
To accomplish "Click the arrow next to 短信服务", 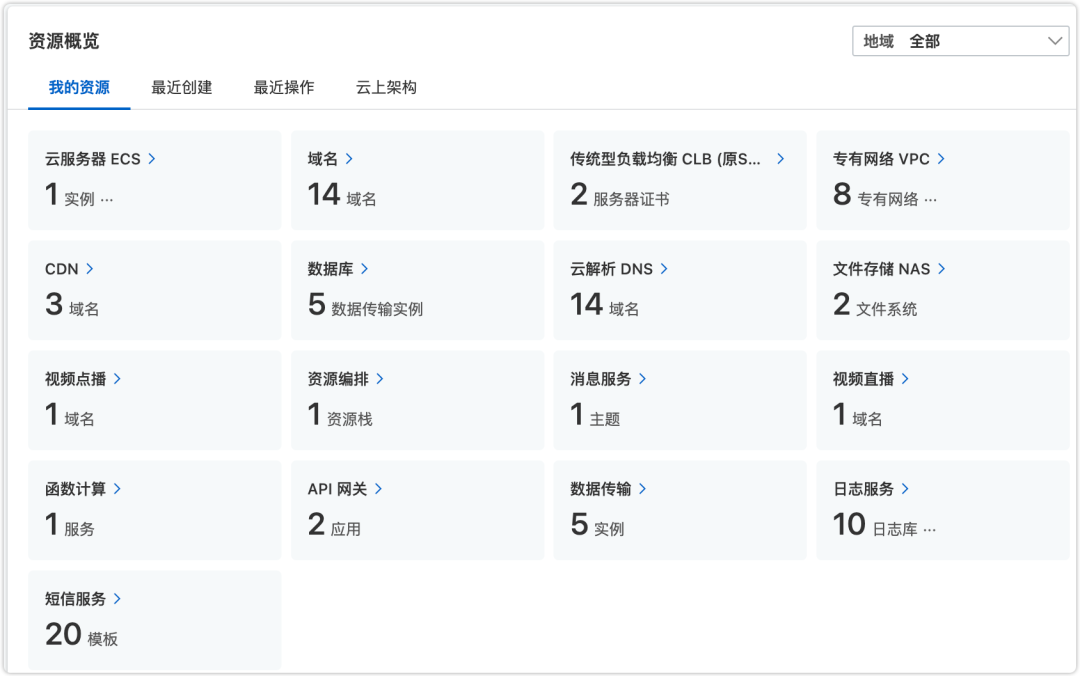I will pos(117,599).
